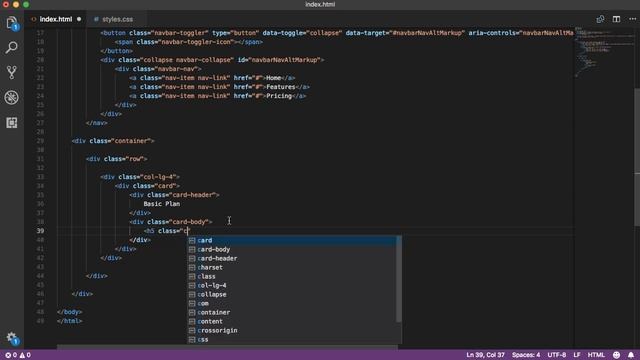Click the 'row' class value on line 31
This screenshot has width=640, height=360.
pos(136,159)
